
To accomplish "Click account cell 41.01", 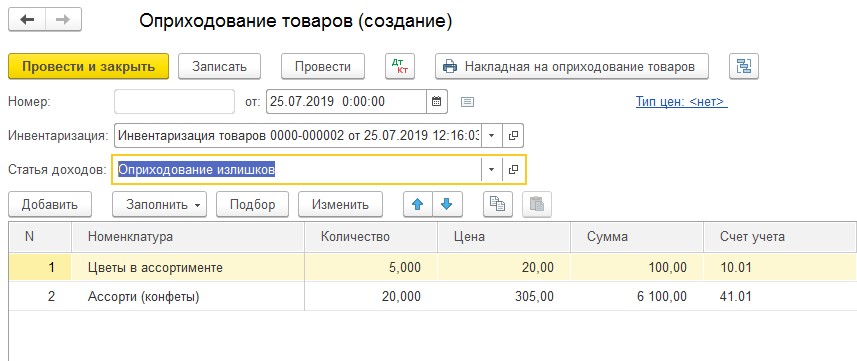I will tap(780, 296).
